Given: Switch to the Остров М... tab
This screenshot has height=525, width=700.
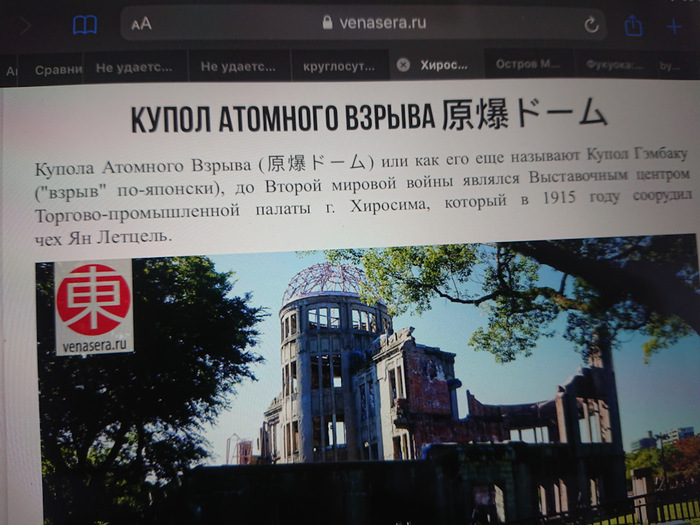Looking at the screenshot, I should click(x=528, y=64).
